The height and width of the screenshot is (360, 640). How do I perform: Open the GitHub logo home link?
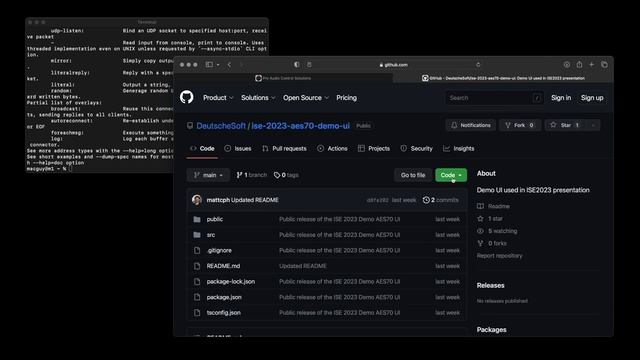(x=187, y=97)
